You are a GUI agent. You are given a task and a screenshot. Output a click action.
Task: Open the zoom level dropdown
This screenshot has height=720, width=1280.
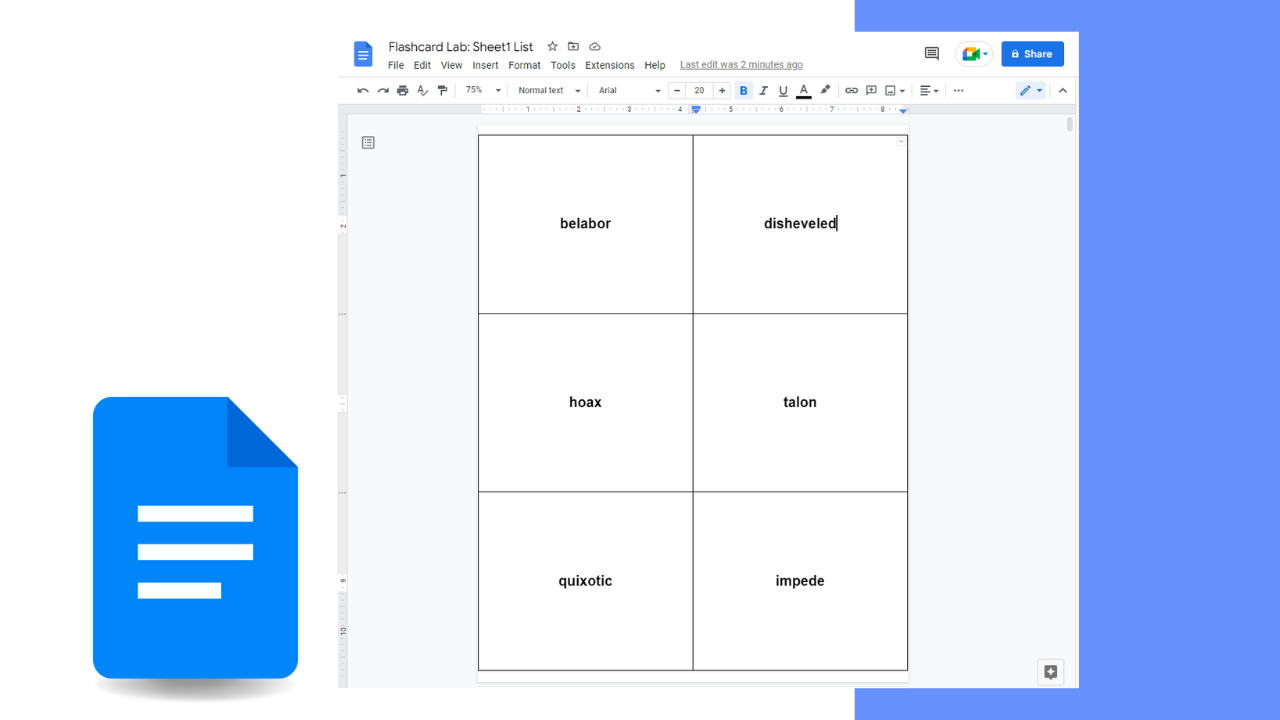coord(480,90)
